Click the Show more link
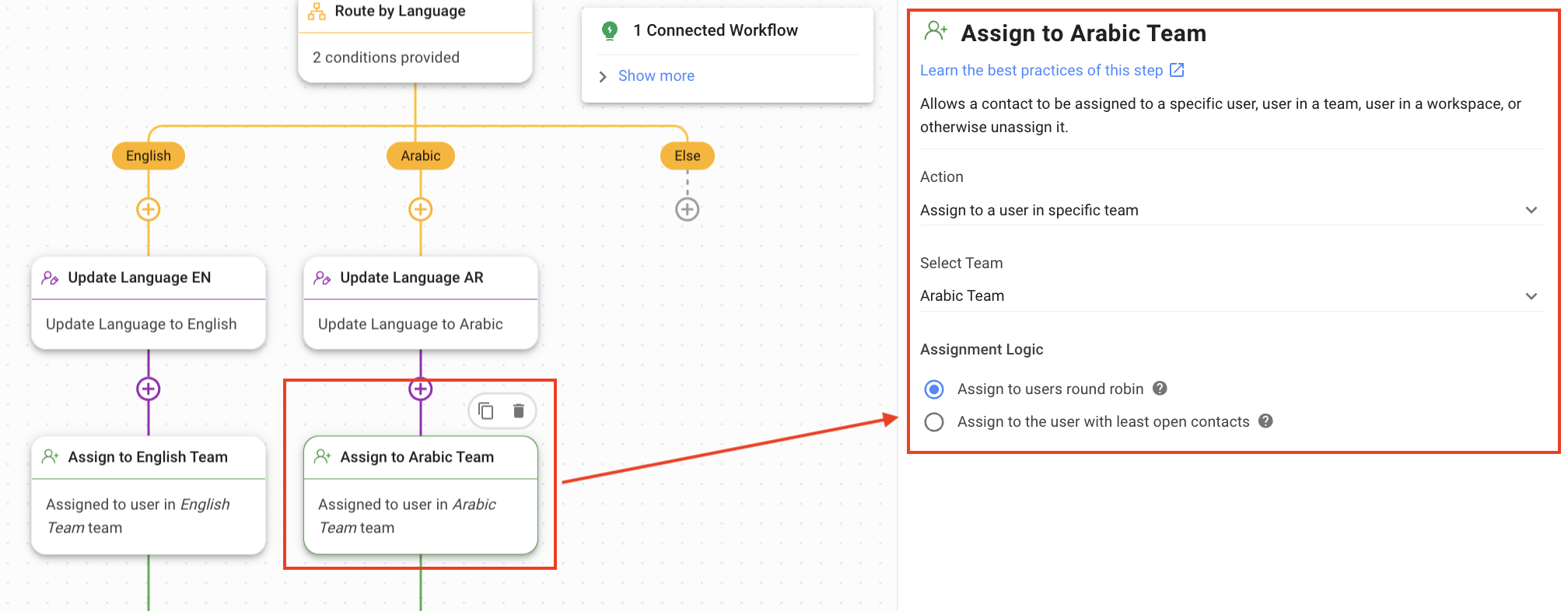 coord(656,76)
